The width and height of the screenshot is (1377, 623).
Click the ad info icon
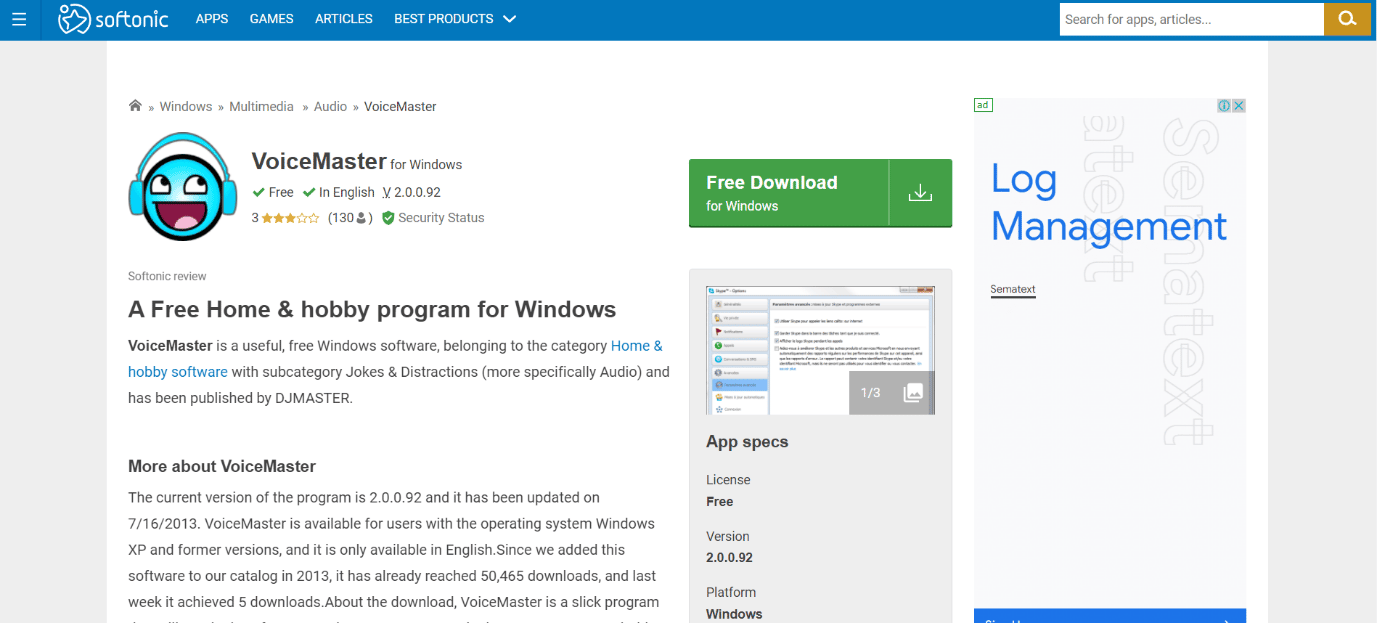pyautogui.click(x=1224, y=105)
